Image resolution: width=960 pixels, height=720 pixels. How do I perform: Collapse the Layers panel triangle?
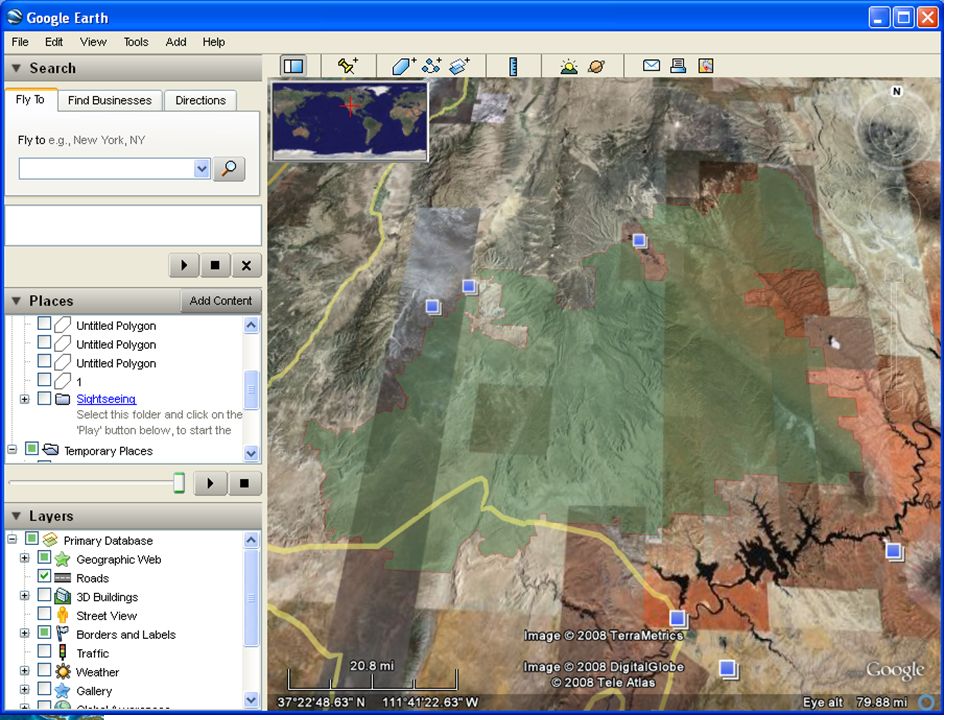(x=17, y=516)
